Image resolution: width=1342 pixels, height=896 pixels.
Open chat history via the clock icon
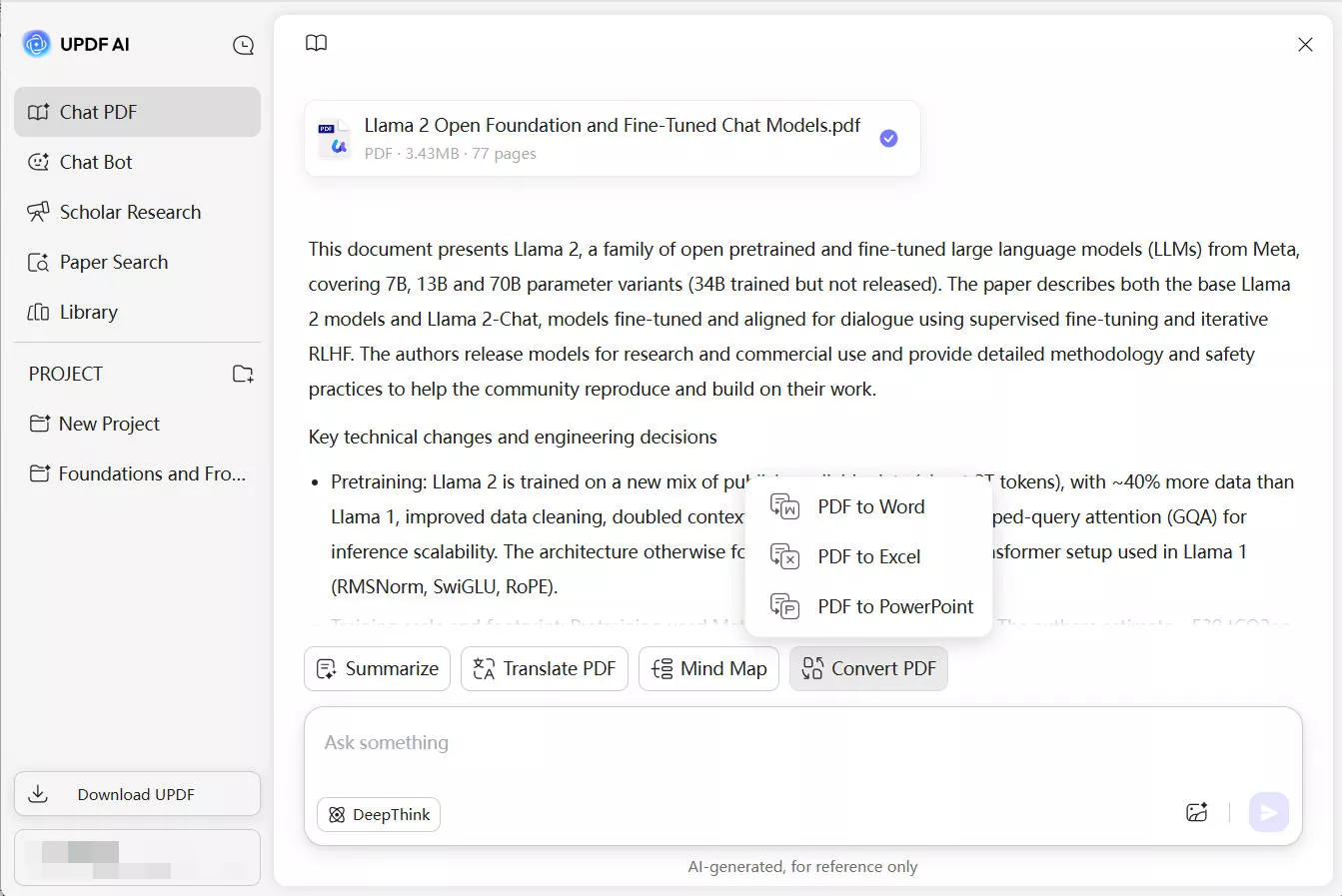(243, 44)
